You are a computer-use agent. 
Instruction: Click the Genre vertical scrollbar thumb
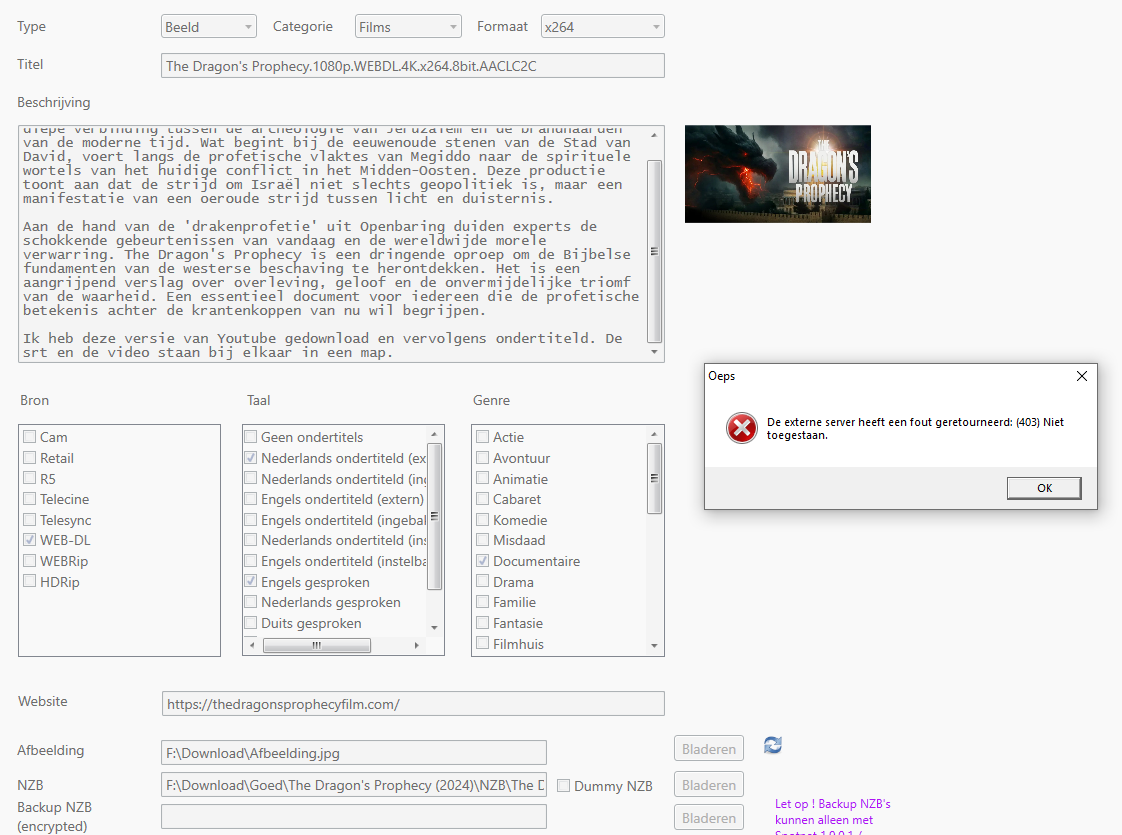pos(654,478)
